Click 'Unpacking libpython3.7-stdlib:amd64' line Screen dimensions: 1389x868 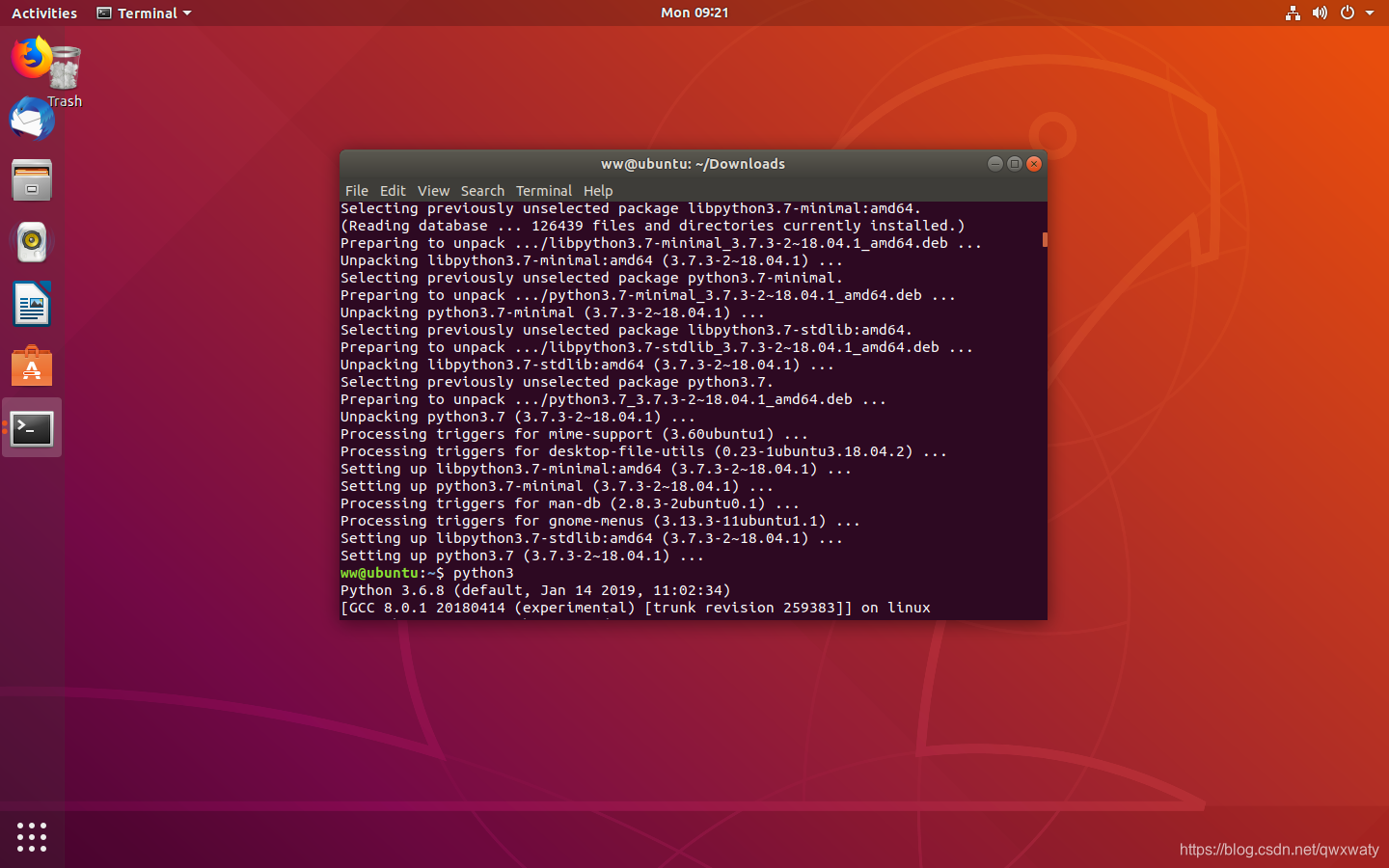coord(587,365)
